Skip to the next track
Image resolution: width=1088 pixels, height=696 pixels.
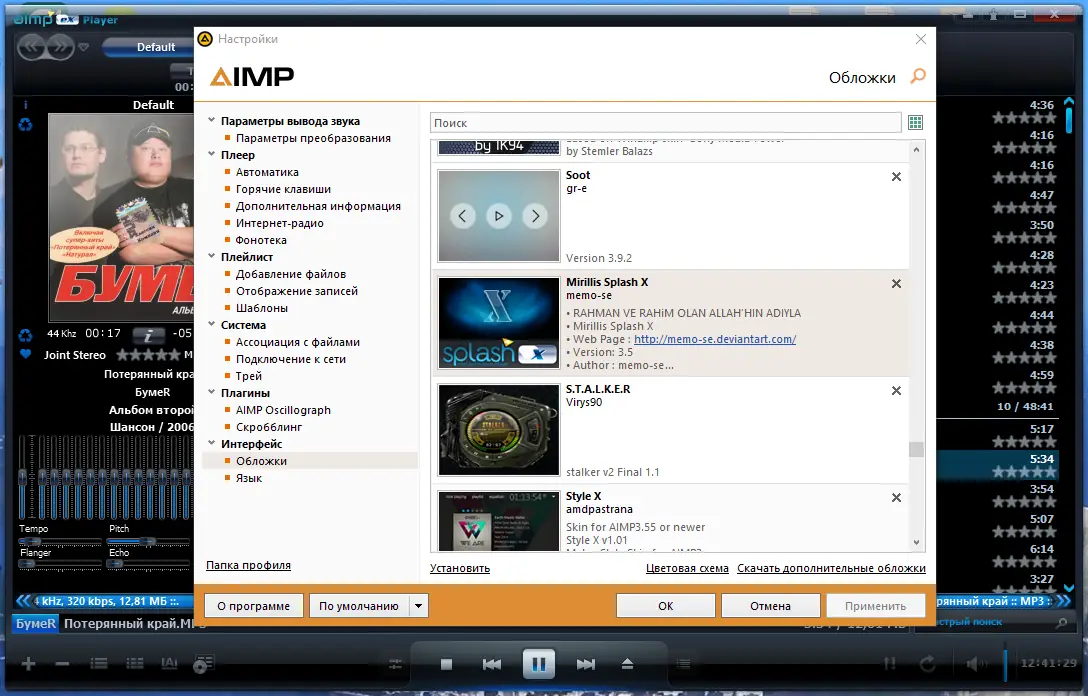tap(586, 664)
